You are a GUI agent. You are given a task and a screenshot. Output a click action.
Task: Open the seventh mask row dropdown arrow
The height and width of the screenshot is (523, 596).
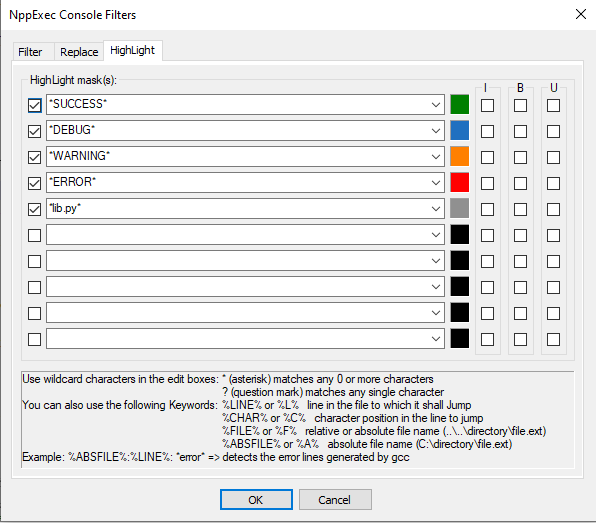pos(436,261)
